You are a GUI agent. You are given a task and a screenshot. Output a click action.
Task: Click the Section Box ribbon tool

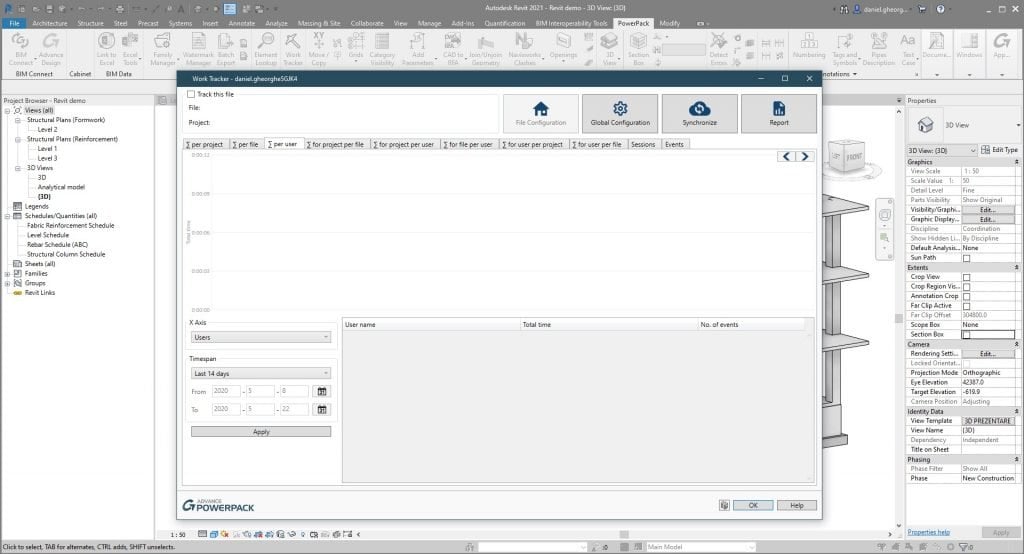[638, 49]
